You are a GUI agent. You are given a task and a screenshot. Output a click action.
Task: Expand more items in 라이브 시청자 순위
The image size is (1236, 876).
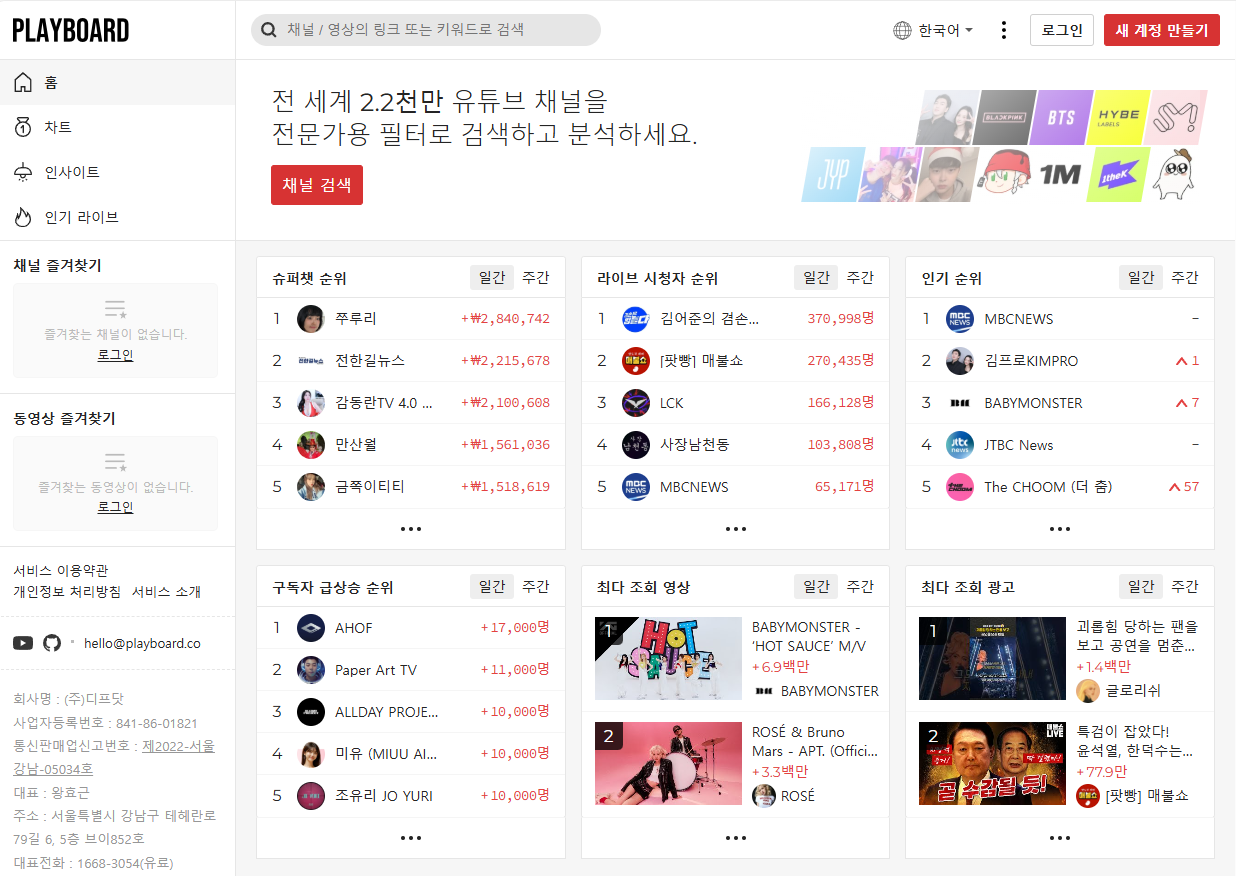(x=736, y=529)
